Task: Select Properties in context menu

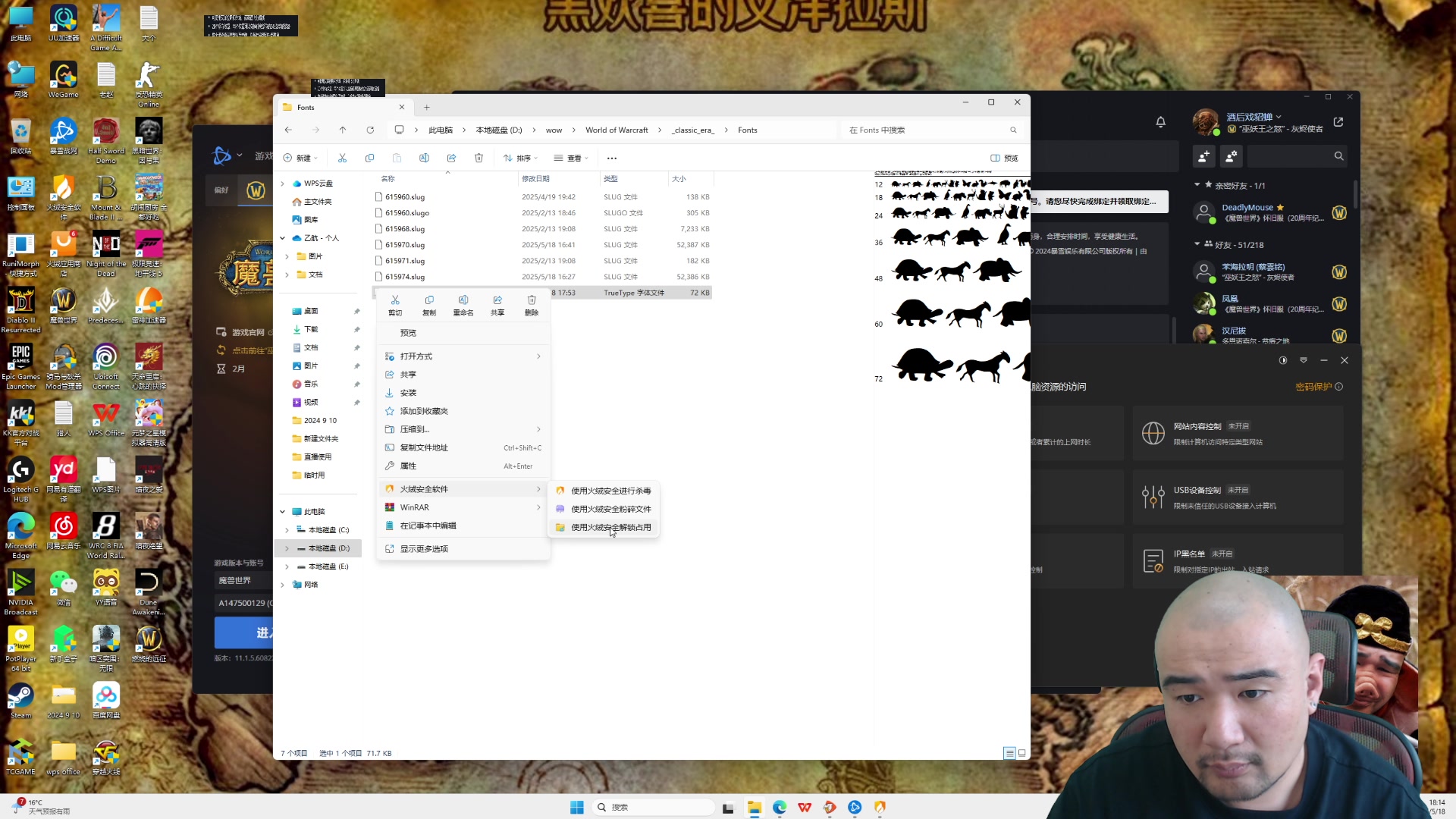Action: click(x=463, y=466)
